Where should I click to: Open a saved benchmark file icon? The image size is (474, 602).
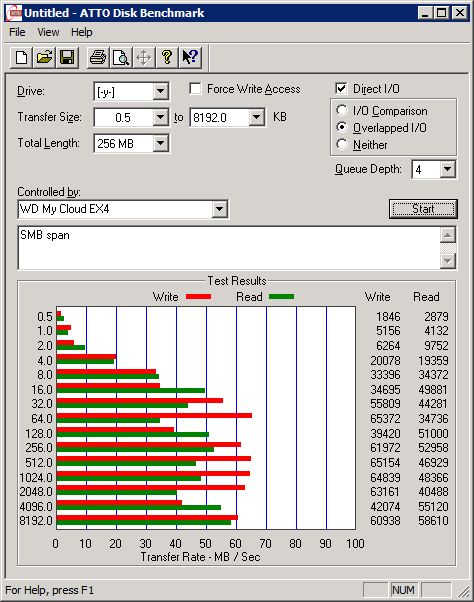[x=44, y=58]
